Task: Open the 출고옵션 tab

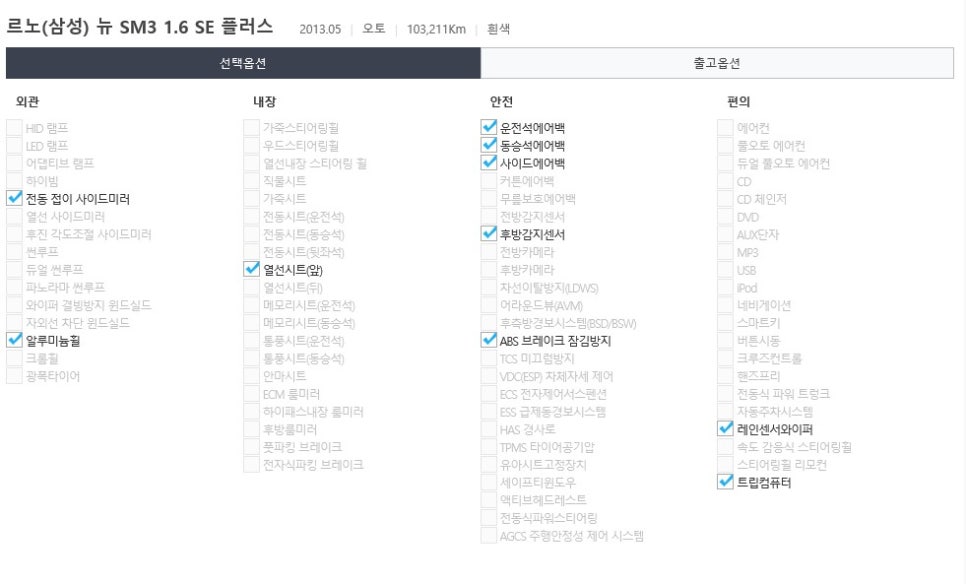Action: 717,63
